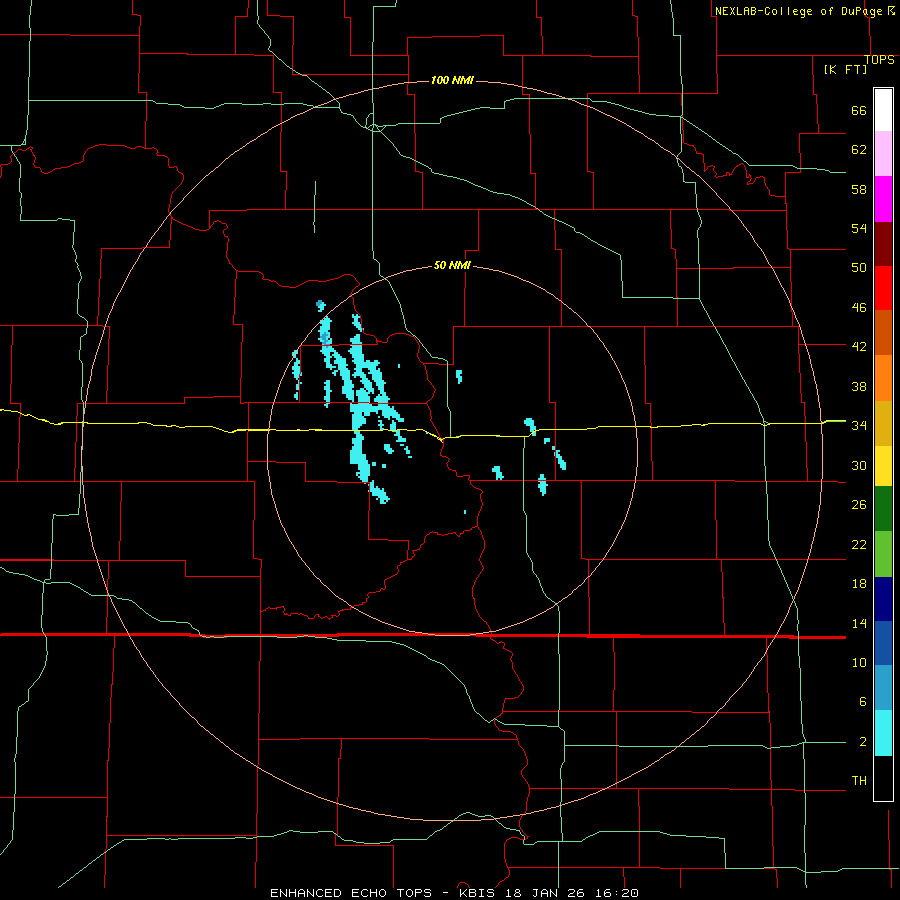Click the '54' legend value label

click(x=859, y=228)
